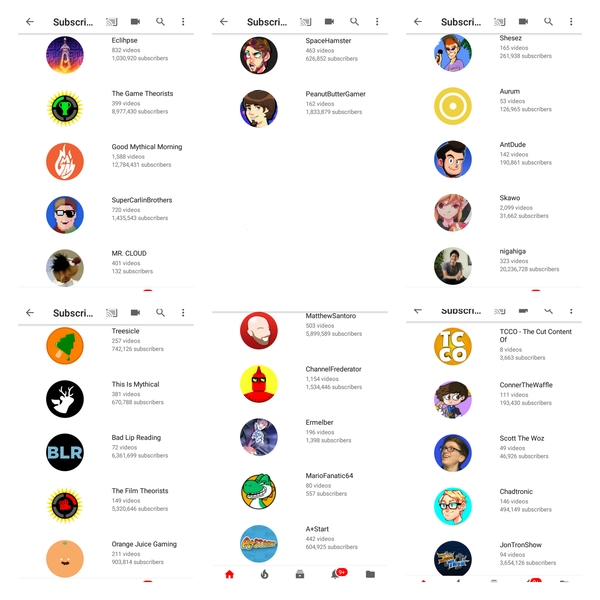
Task: Open the JonTronShow channel entry
Action: [x=494, y=559]
